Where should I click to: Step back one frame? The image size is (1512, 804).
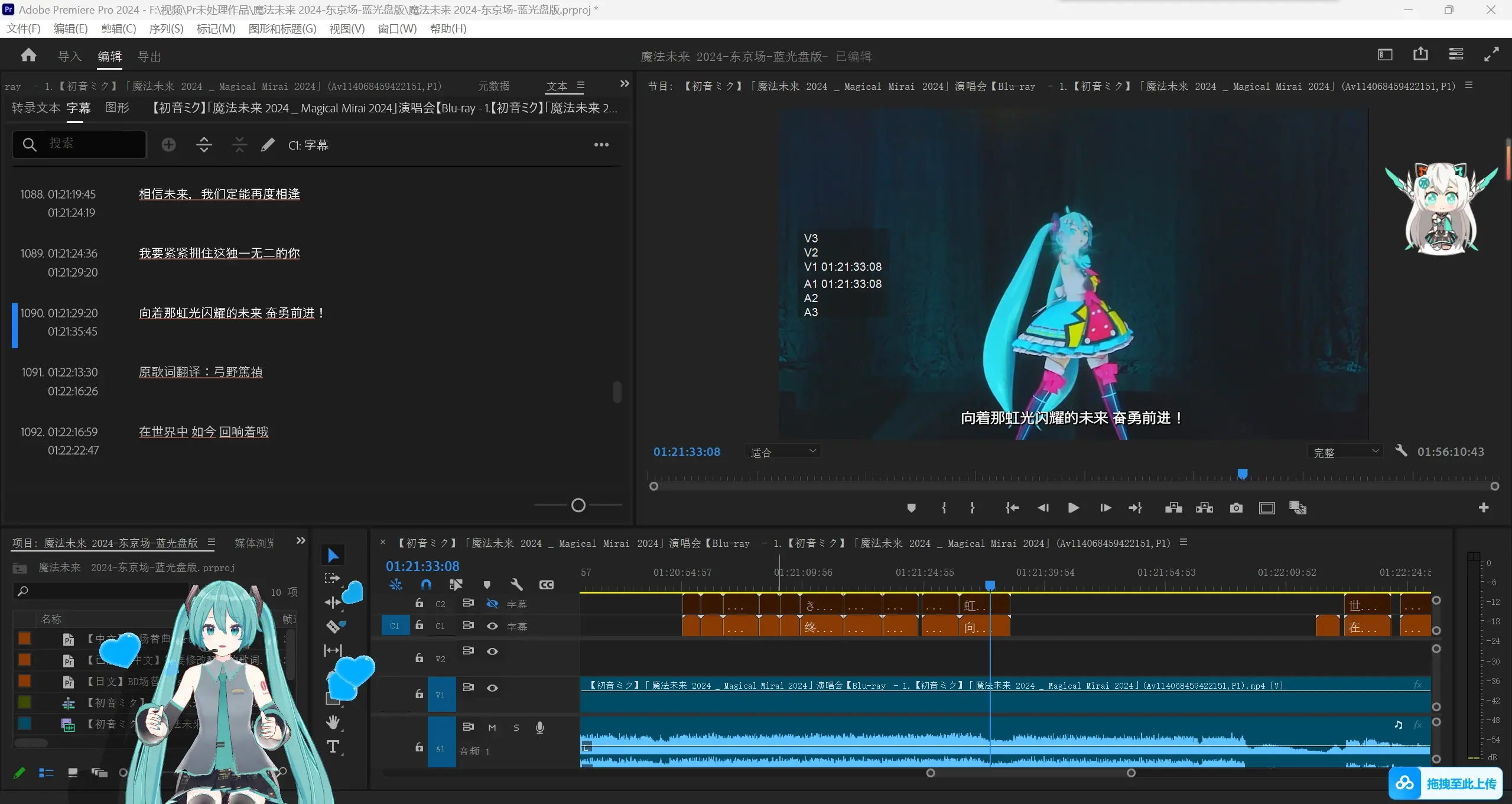click(x=1043, y=508)
